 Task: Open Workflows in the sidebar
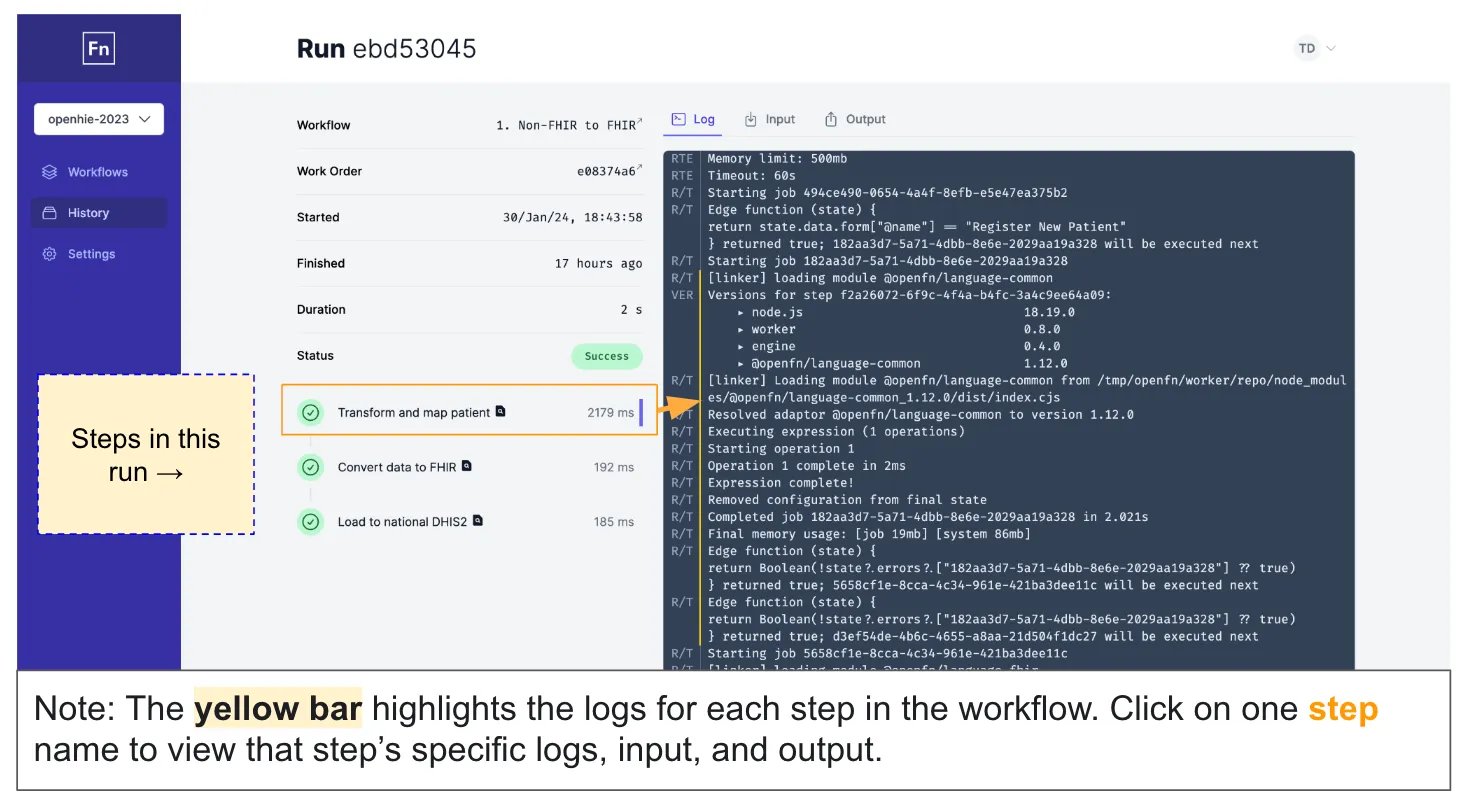(x=99, y=172)
